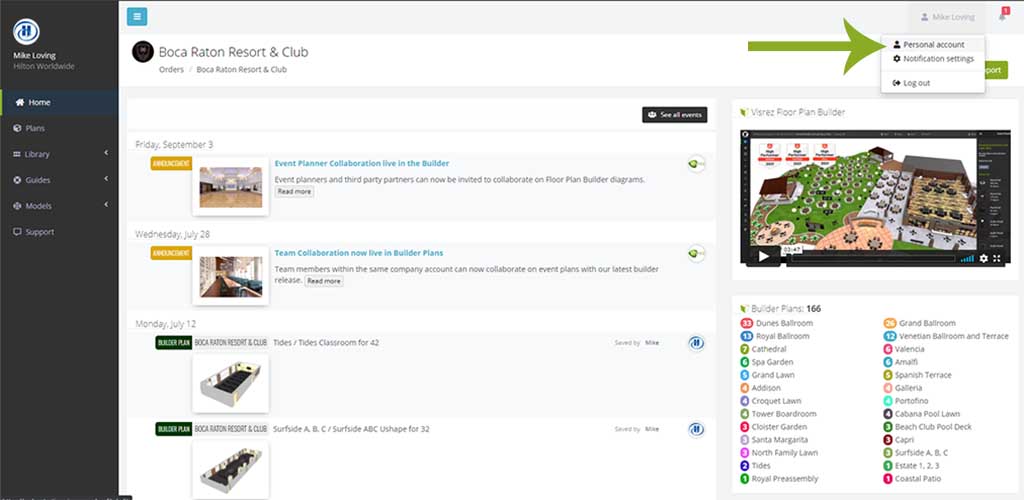This screenshot has height=500, width=1024.
Task: Select Cathedral in builder plans list
Action: [x=769, y=349]
